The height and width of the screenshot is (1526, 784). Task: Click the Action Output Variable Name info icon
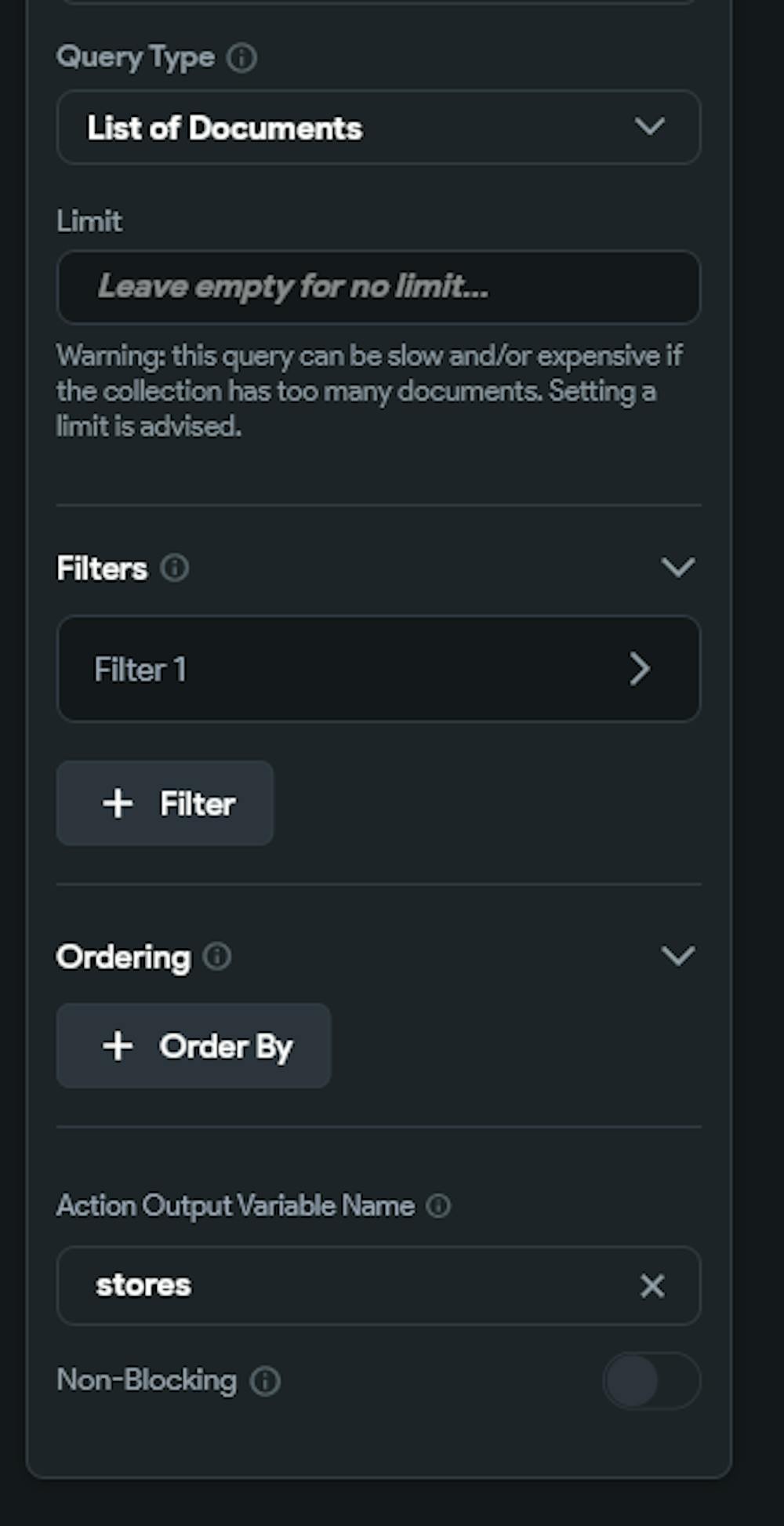tap(438, 1206)
